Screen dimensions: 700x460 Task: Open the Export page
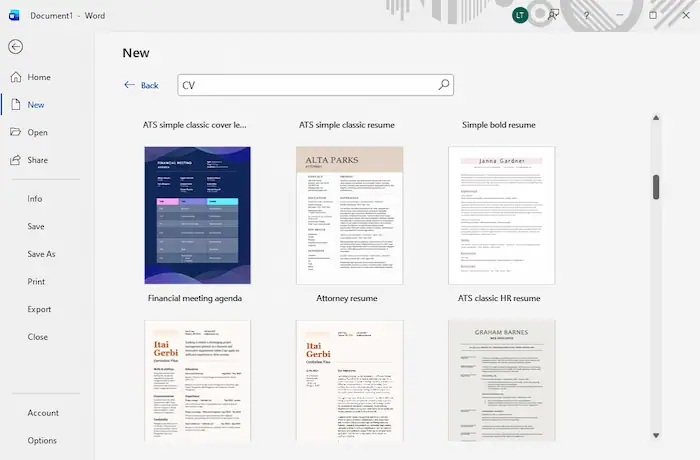point(39,309)
